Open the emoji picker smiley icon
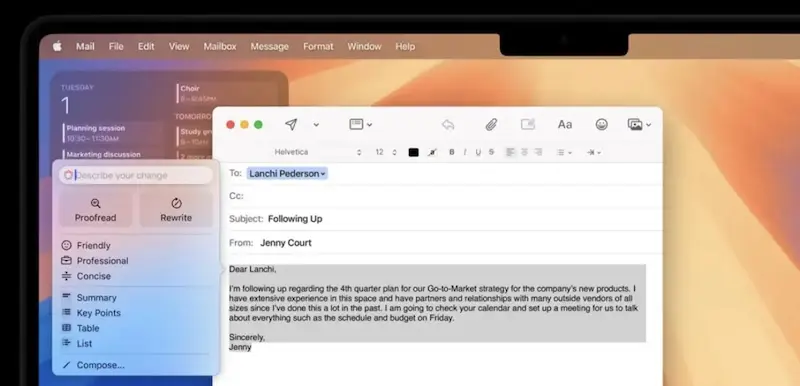This screenshot has height=386, width=800. 602,124
